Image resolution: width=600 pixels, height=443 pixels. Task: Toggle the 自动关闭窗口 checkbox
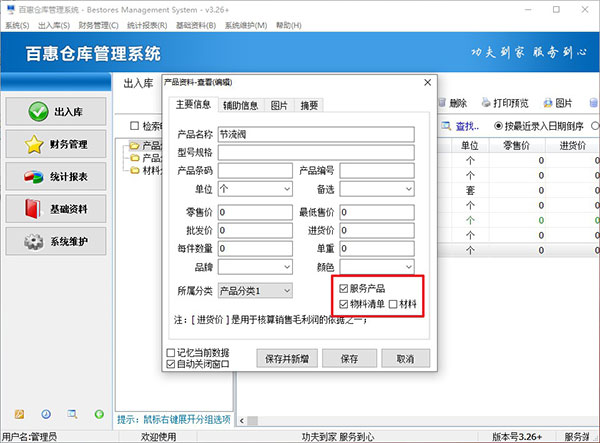coord(171,364)
